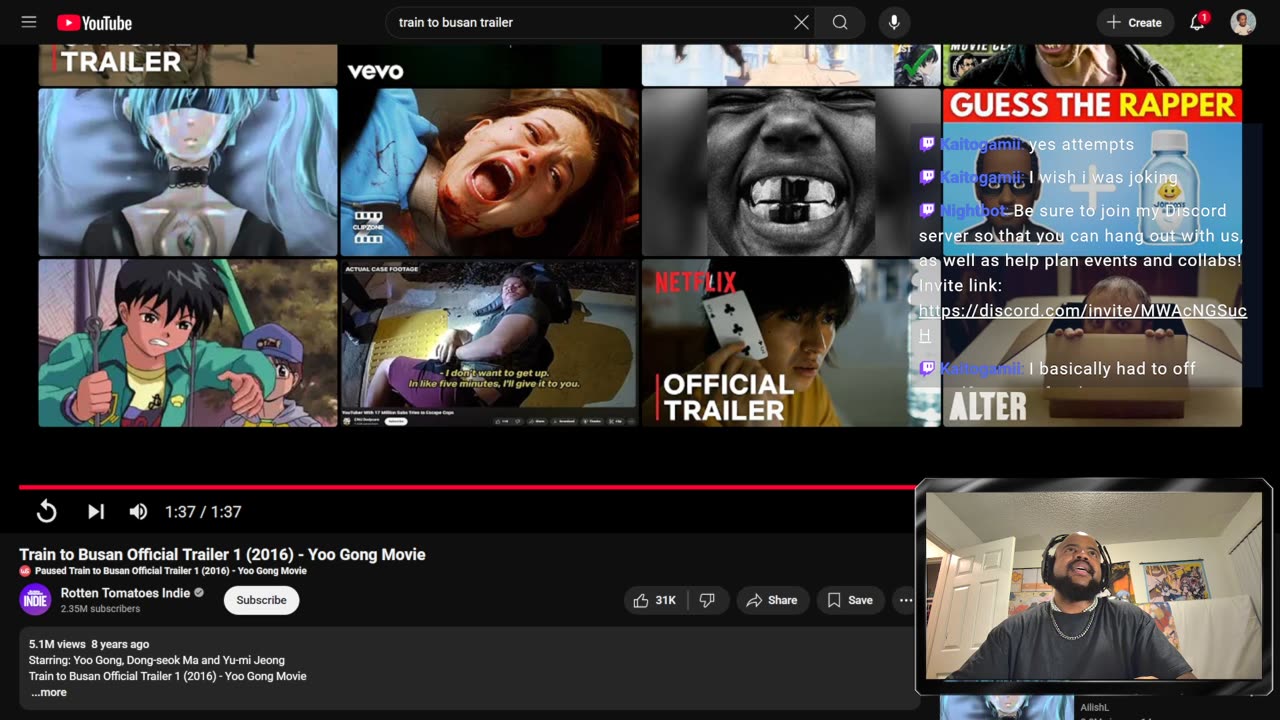Expand the description with '...more'
Image resolution: width=1280 pixels, height=720 pixels.
[48, 692]
